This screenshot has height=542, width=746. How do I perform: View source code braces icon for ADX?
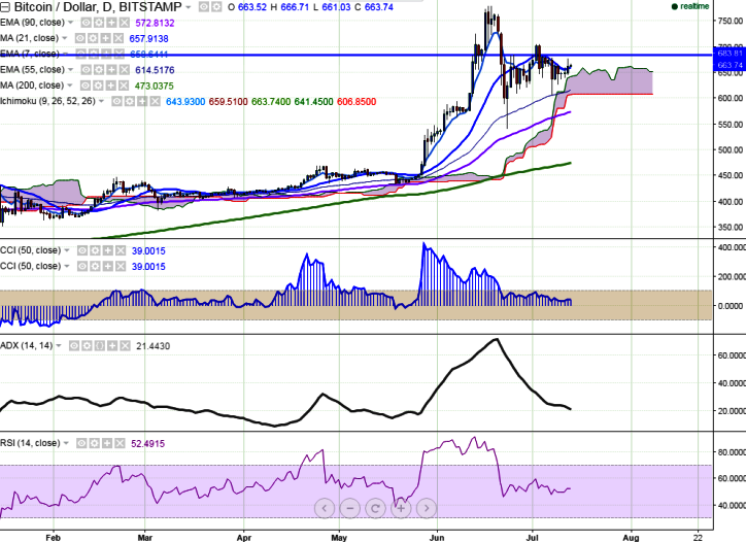(99, 346)
